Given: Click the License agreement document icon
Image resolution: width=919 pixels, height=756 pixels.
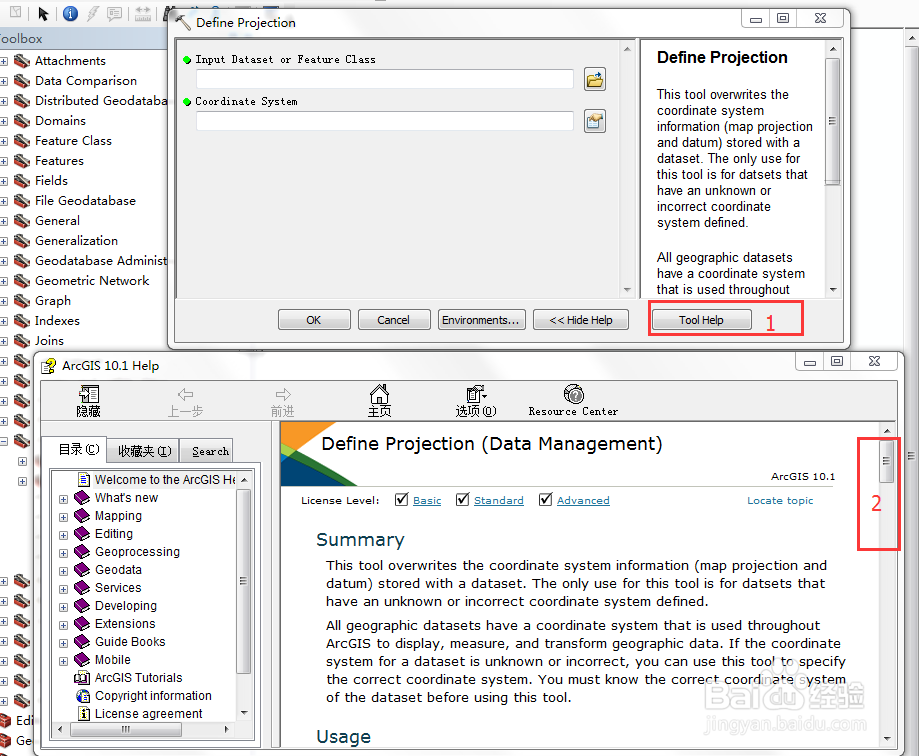Looking at the screenshot, I should point(84,714).
